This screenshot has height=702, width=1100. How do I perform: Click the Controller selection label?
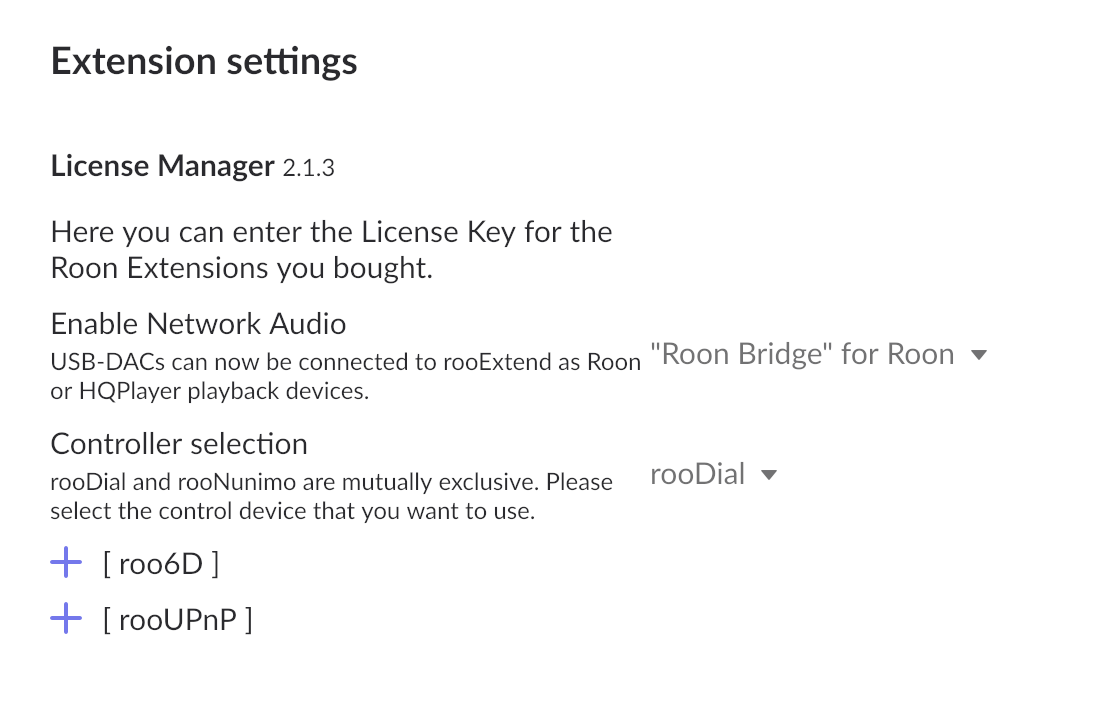(179, 444)
